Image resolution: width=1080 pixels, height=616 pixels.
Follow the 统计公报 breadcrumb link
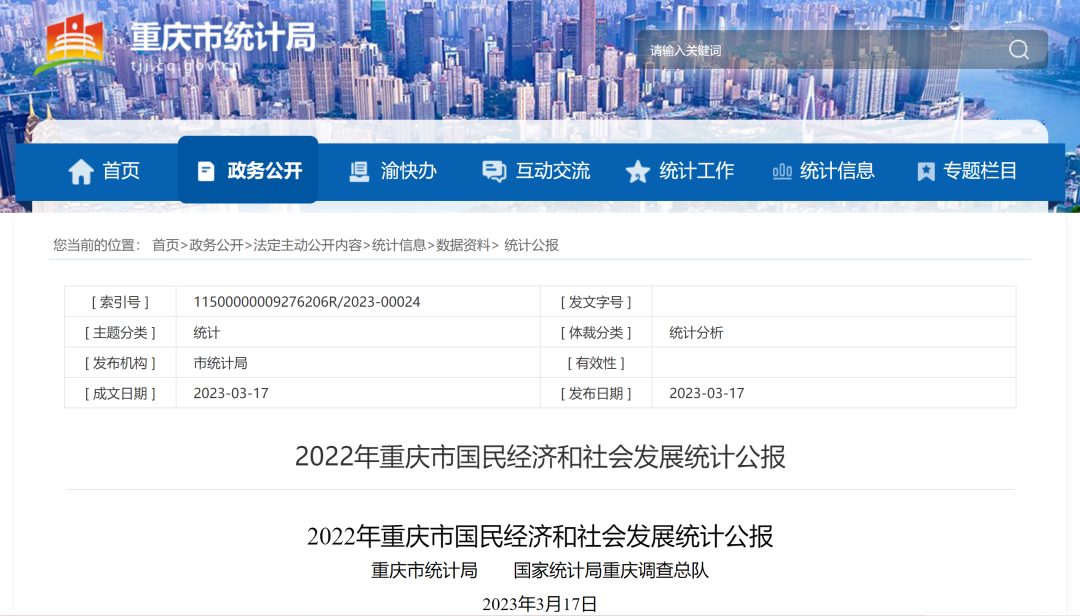pyautogui.click(x=531, y=245)
